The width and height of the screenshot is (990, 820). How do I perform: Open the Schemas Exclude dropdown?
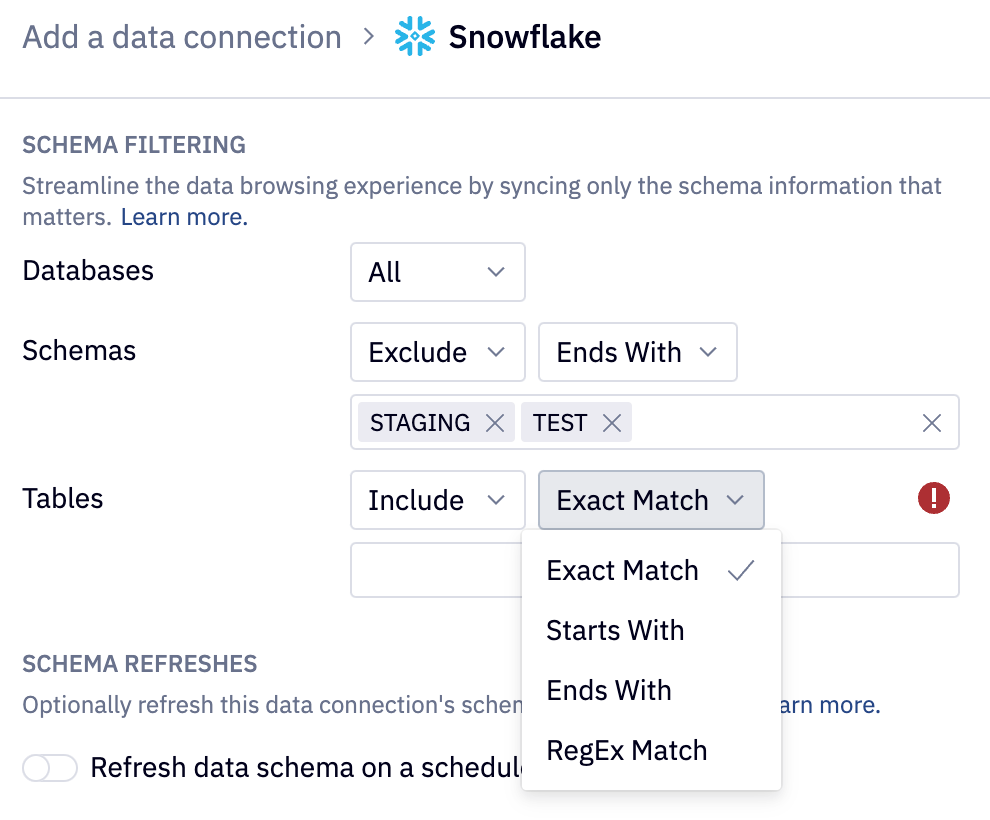point(437,352)
